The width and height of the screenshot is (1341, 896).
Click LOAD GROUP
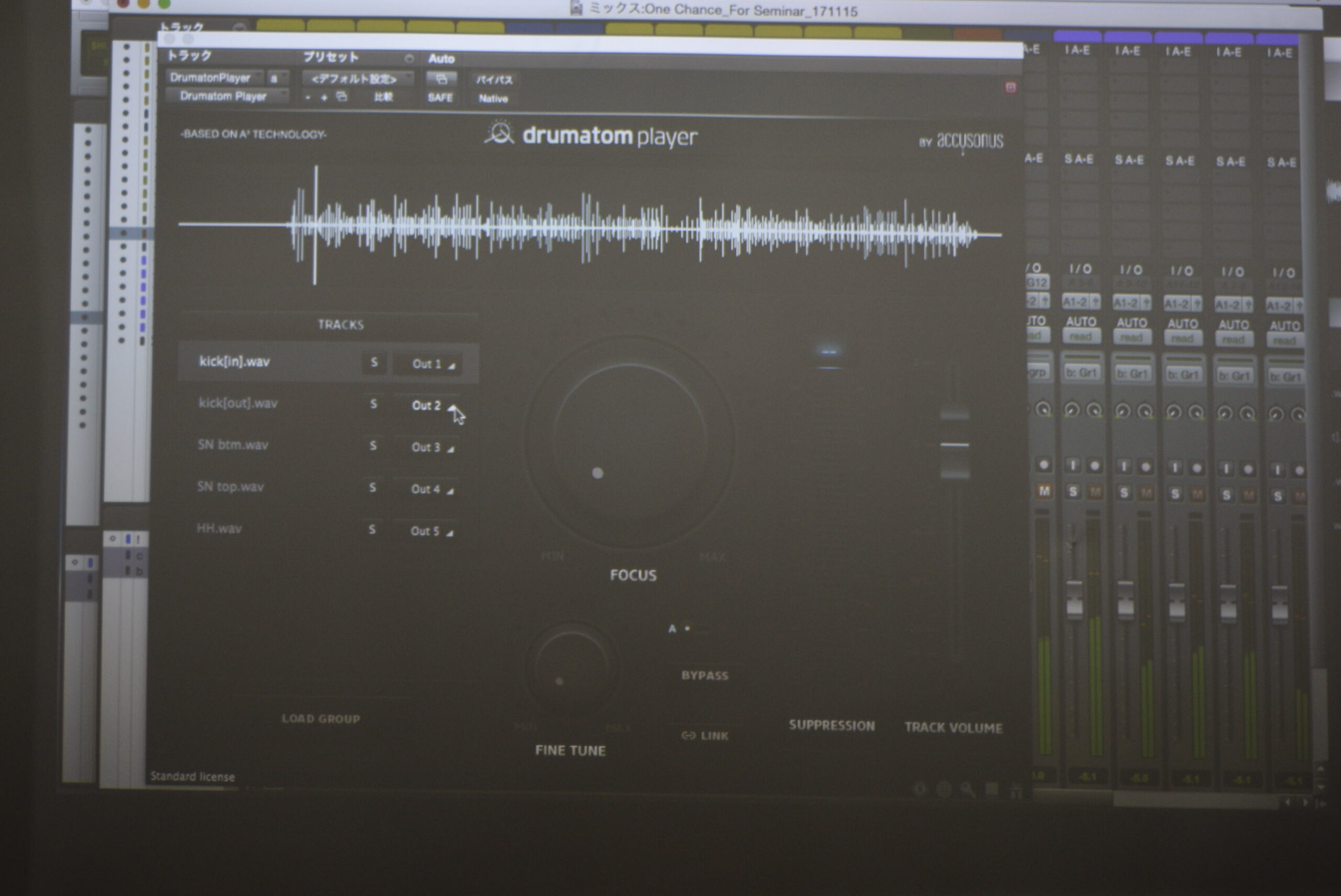(321, 719)
